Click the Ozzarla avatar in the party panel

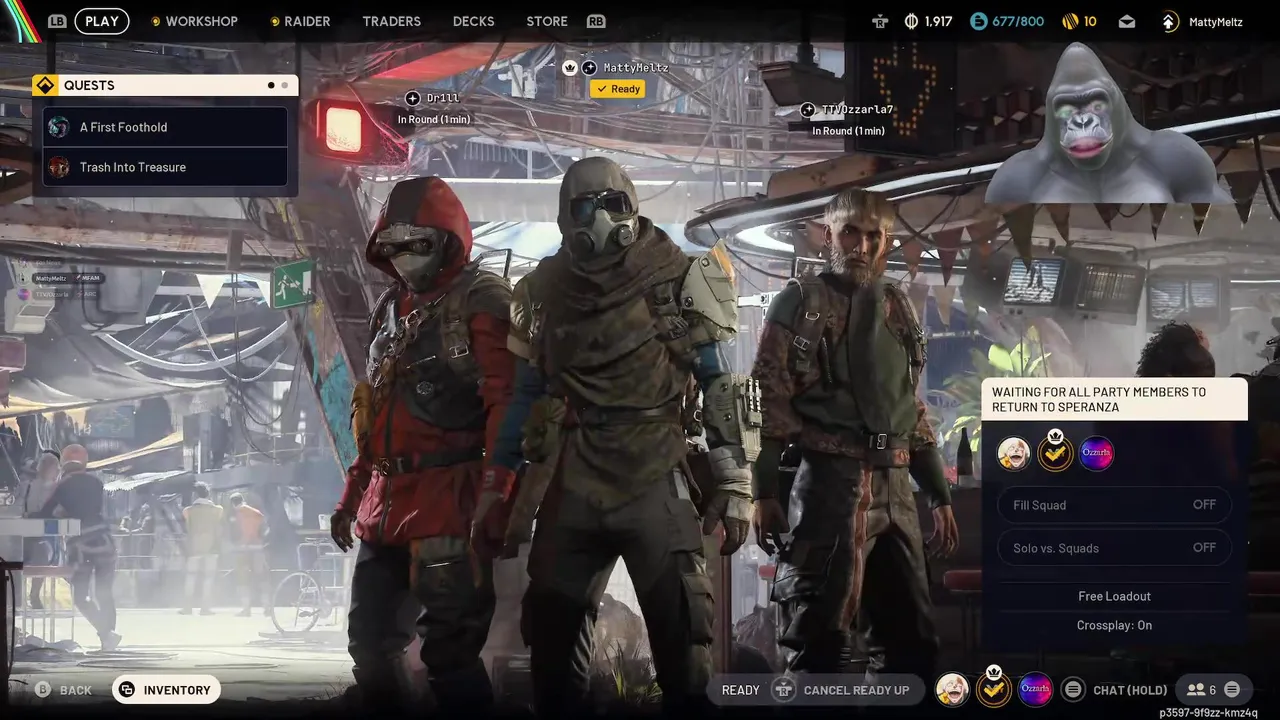point(1096,454)
